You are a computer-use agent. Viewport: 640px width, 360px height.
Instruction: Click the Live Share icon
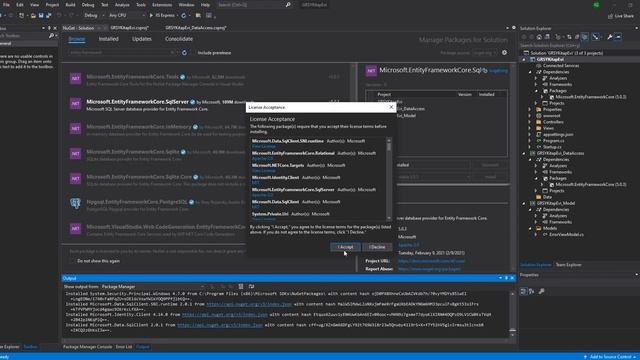(621, 16)
